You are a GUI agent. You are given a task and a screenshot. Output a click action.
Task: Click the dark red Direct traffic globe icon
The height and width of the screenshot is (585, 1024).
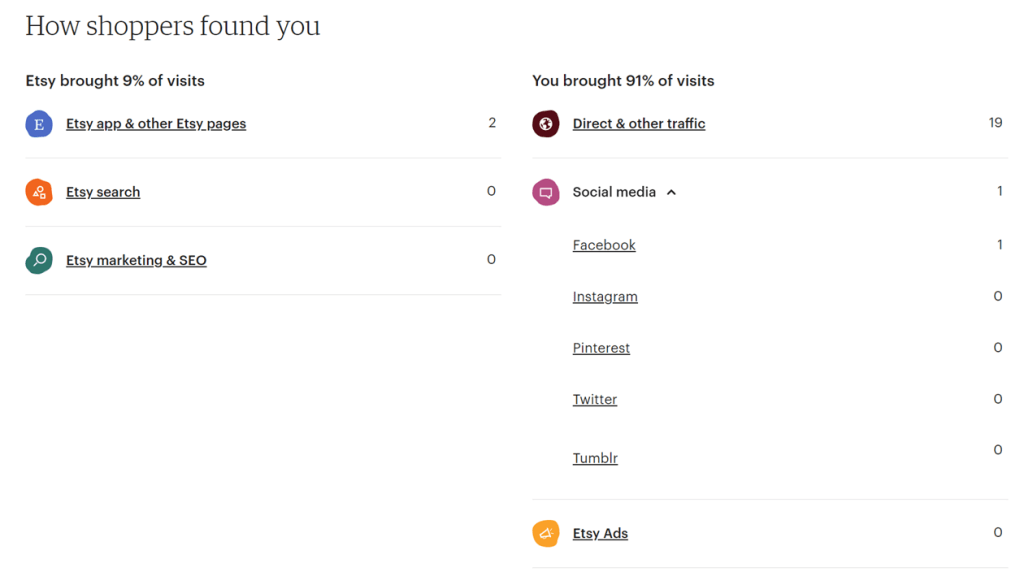coord(546,124)
